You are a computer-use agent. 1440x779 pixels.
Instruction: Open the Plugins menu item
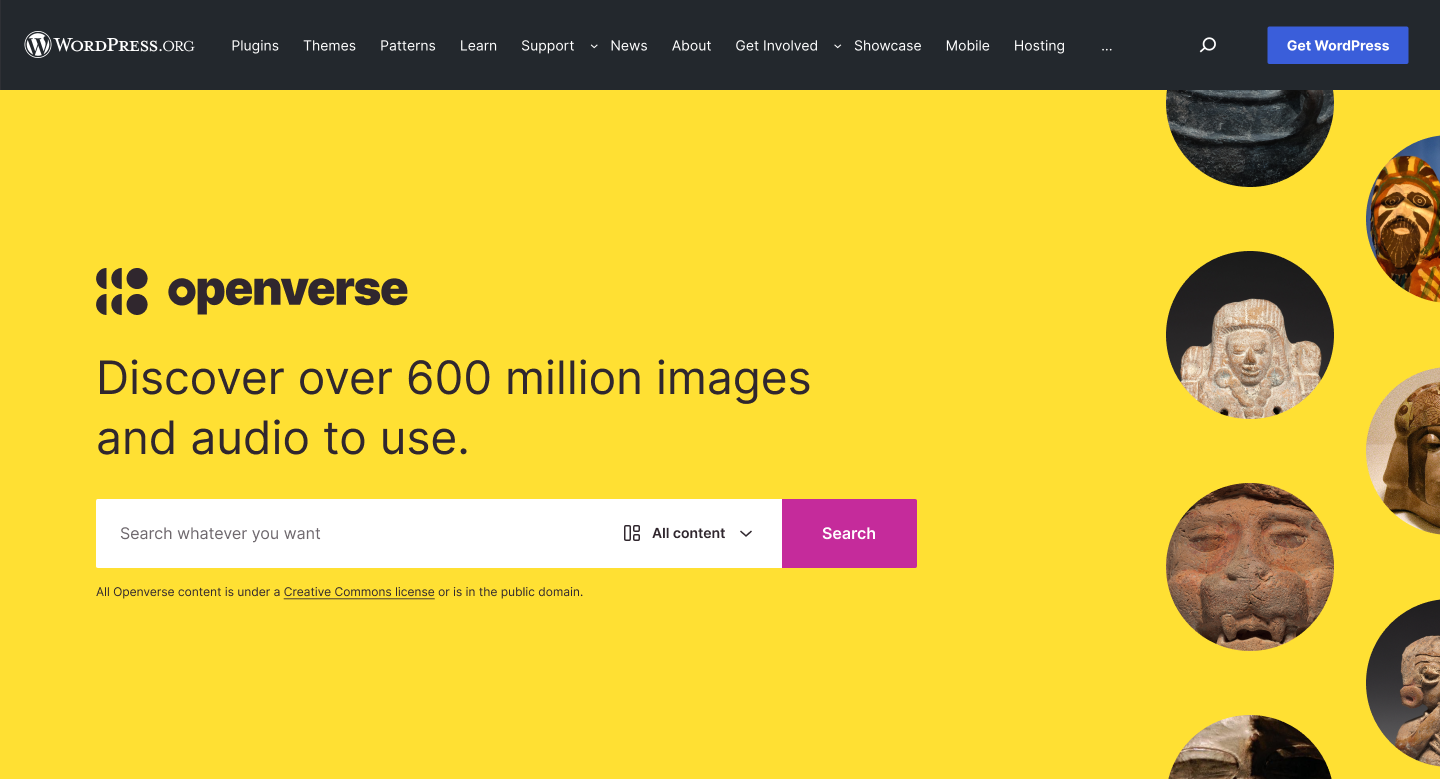(255, 45)
